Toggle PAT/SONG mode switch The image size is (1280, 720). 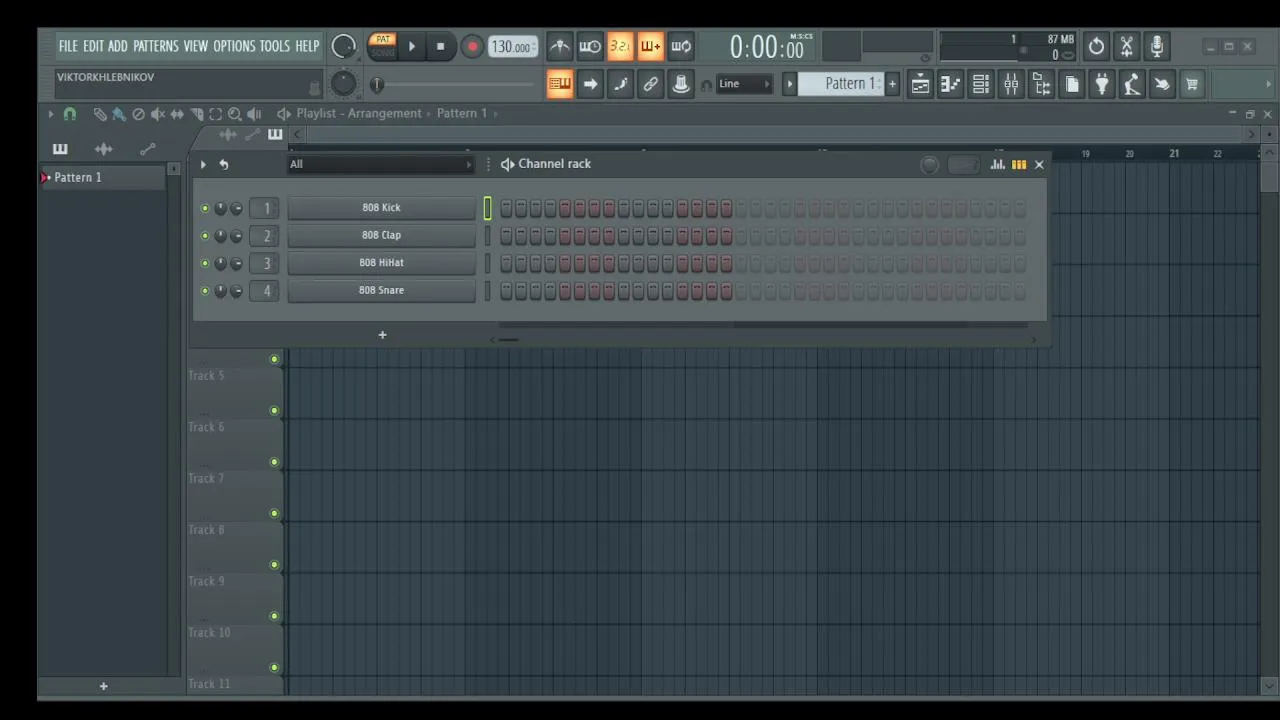(x=382, y=45)
